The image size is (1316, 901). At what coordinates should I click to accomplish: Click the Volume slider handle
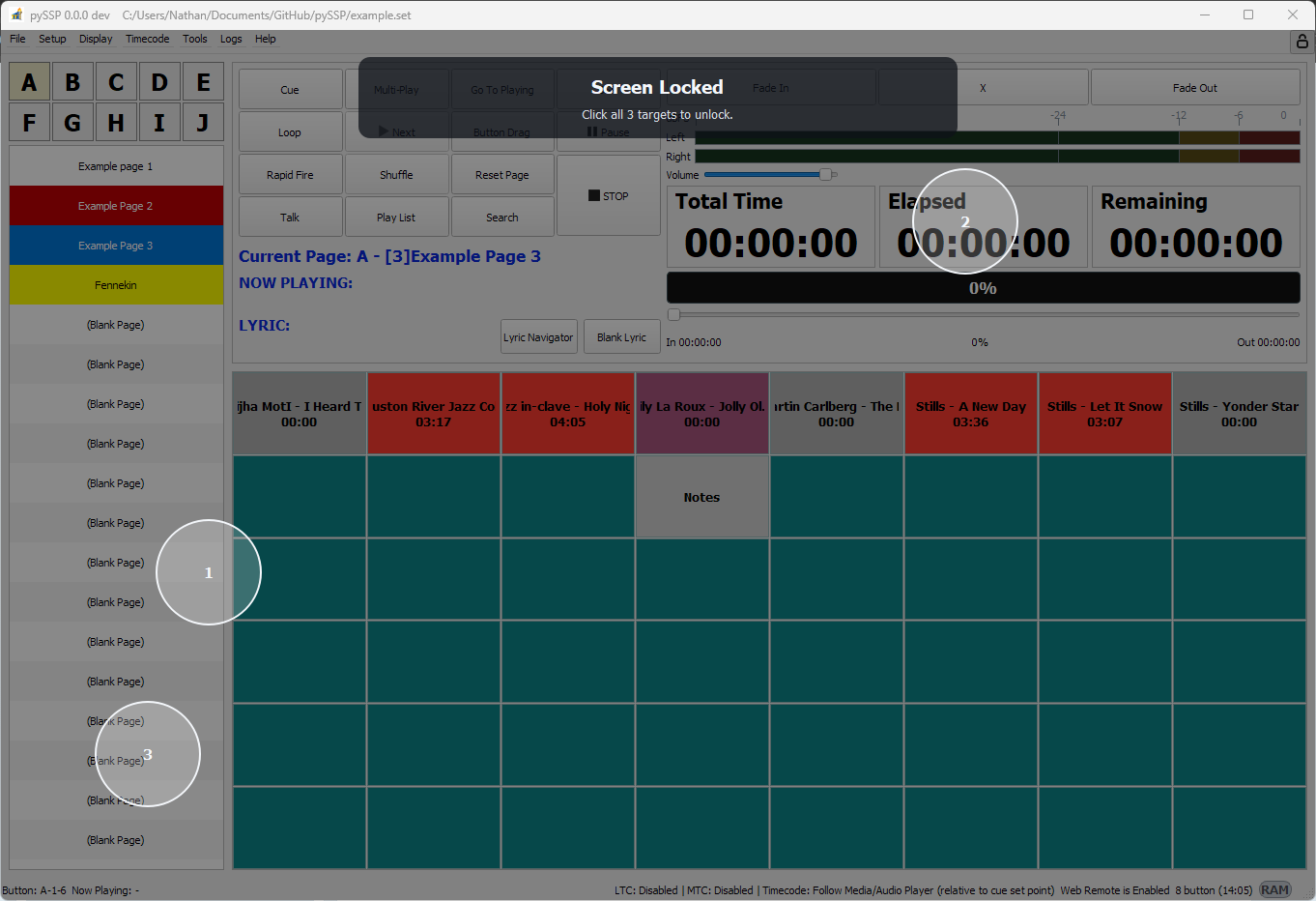tap(826, 174)
